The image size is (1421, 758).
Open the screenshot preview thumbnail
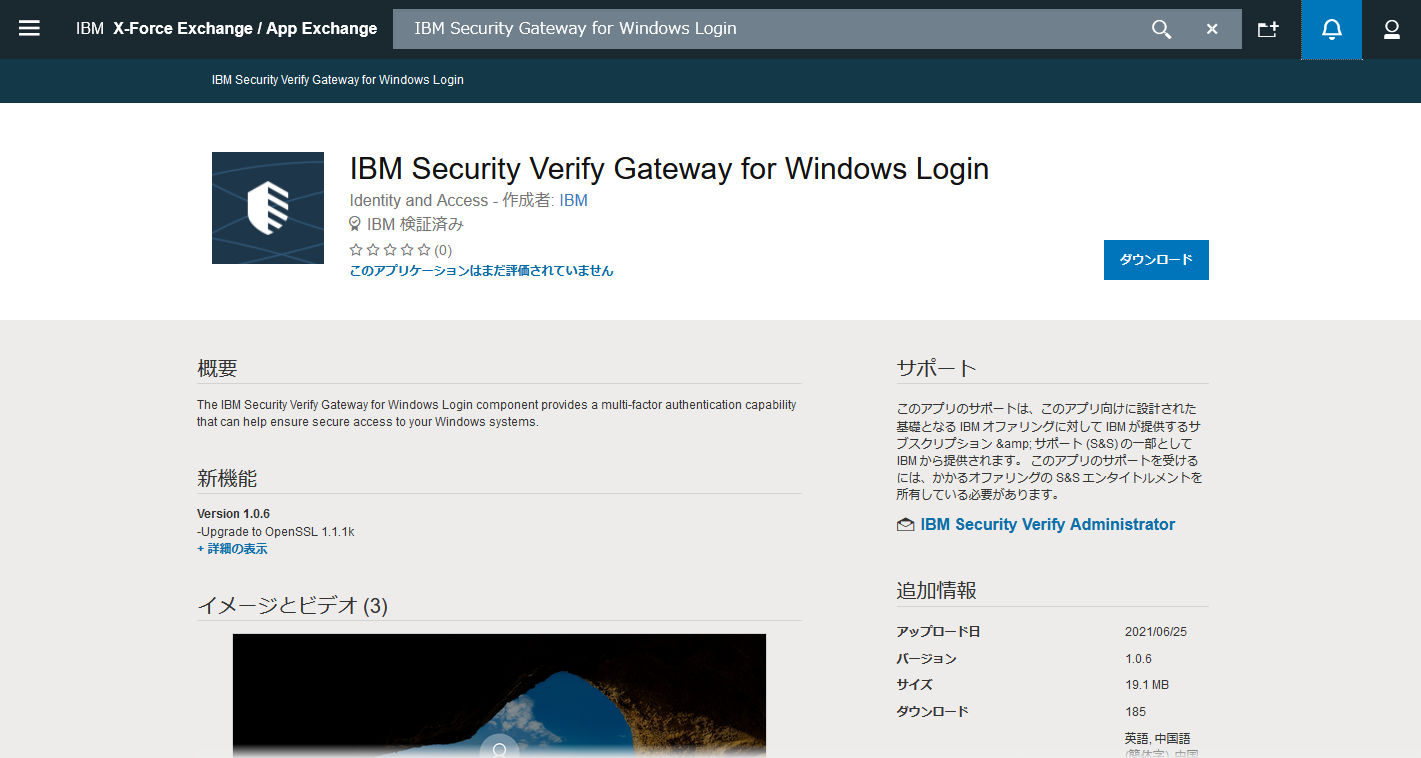click(x=499, y=695)
